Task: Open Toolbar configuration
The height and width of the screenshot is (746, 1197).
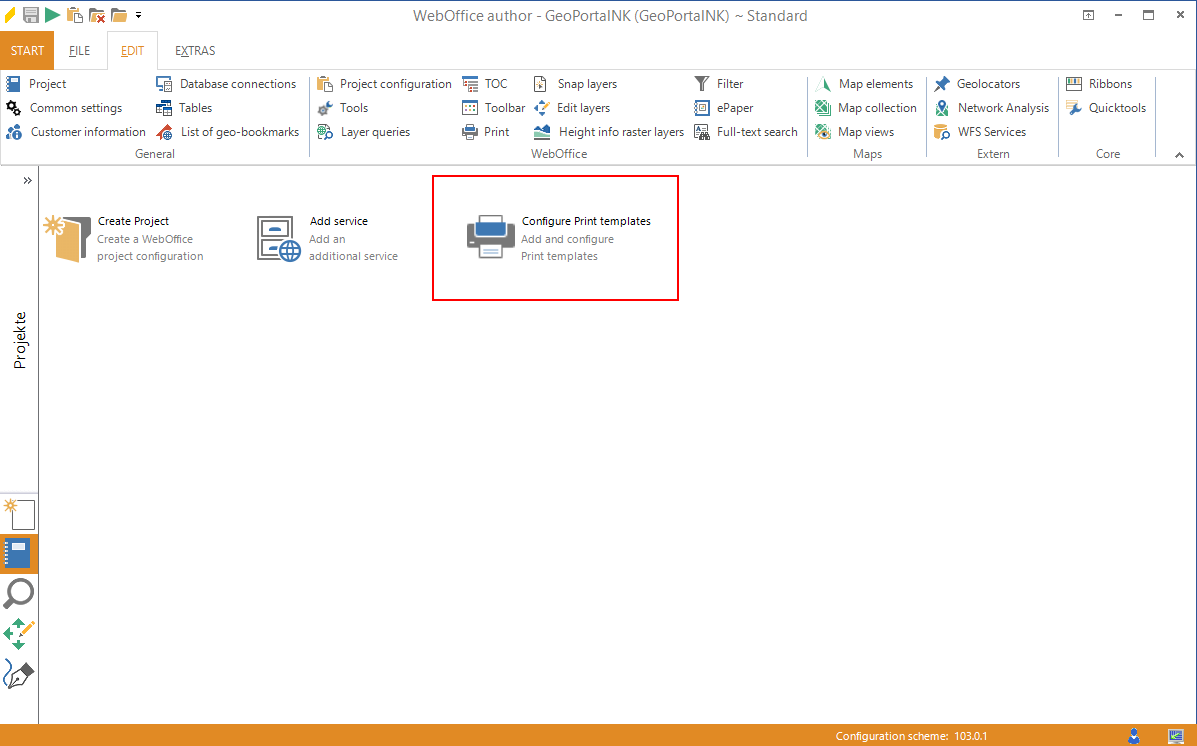Action: click(x=494, y=108)
